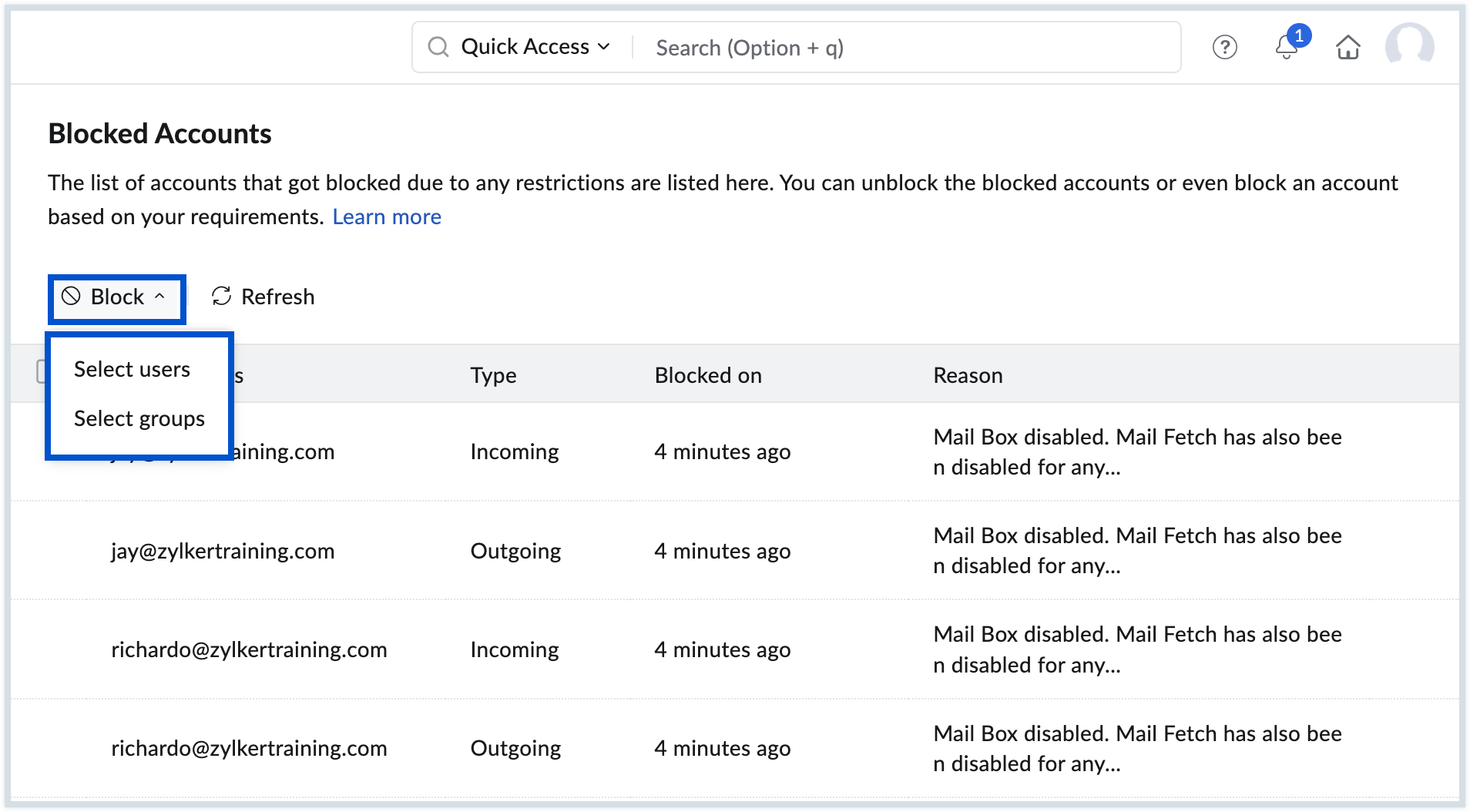Click the Blocked on column header
Viewport: 1470px width, 812px height.
point(708,375)
